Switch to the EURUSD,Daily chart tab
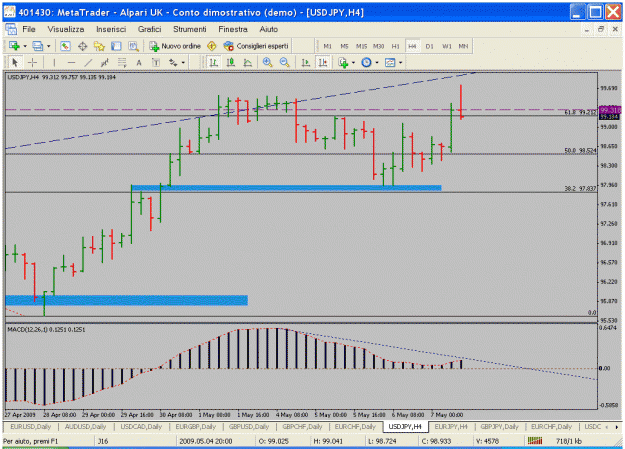The height and width of the screenshot is (449, 625). [31, 427]
